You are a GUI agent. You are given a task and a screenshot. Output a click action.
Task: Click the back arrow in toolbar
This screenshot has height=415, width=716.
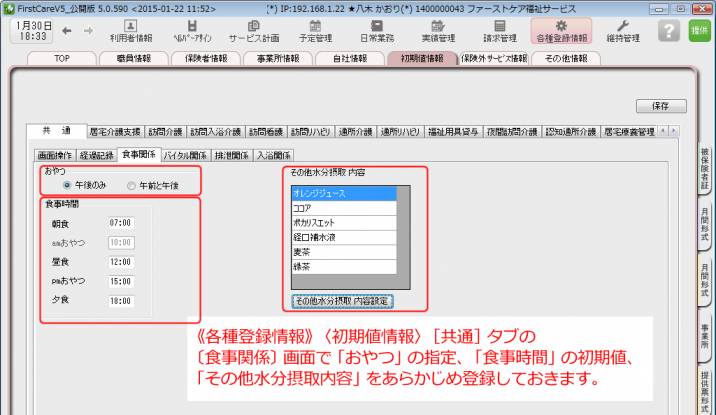[x=63, y=31]
